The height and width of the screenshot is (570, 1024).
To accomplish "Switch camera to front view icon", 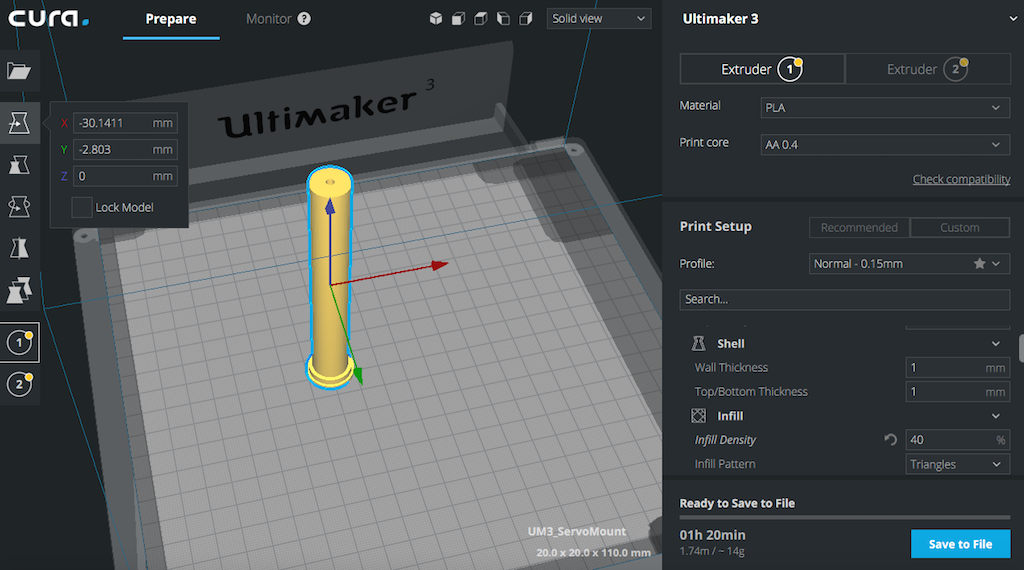I will (458, 19).
